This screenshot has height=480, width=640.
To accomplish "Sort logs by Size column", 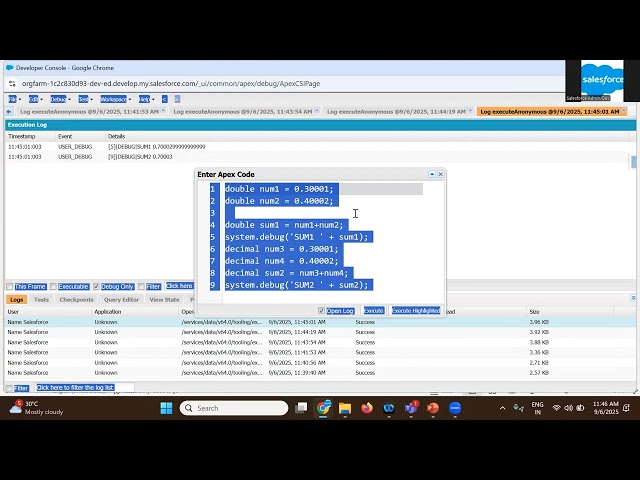I will pos(569,311).
